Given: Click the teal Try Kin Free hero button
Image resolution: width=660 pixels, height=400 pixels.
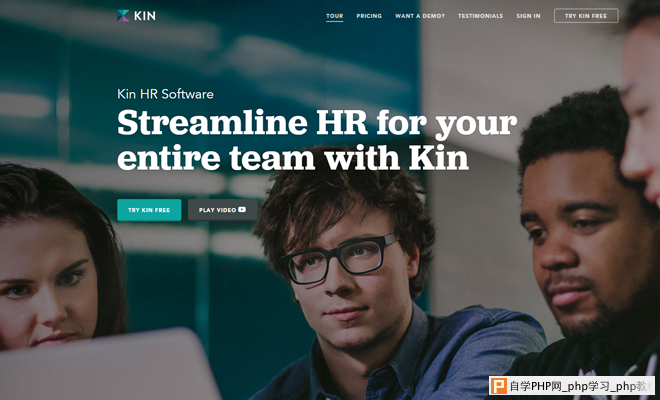Looking at the screenshot, I should click(x=149, y=210).
